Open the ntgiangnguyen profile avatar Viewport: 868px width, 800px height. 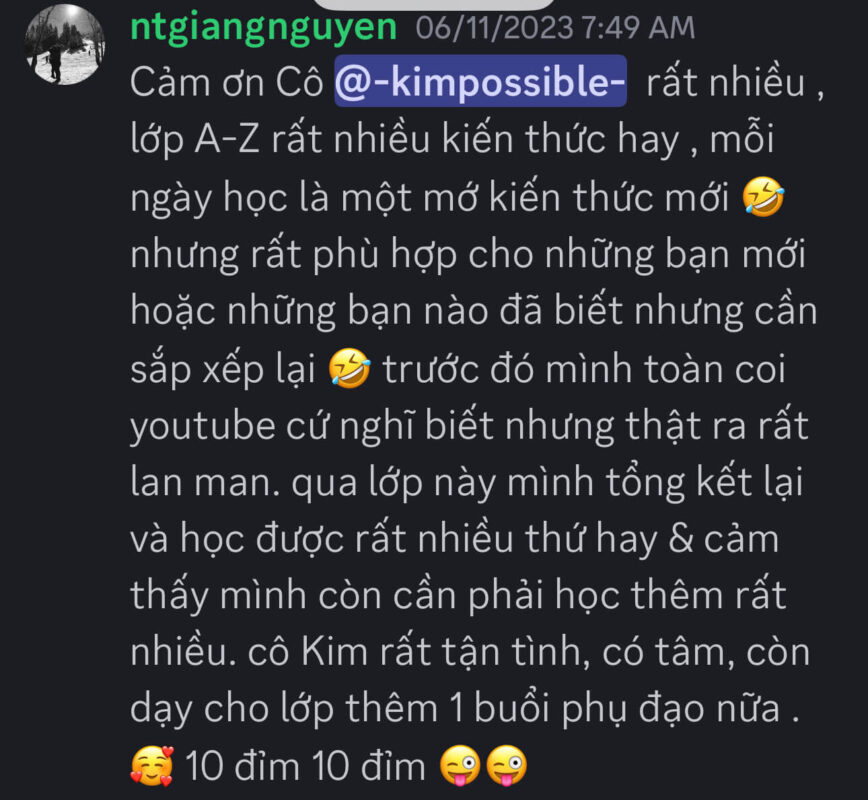(x=65, y=44)
